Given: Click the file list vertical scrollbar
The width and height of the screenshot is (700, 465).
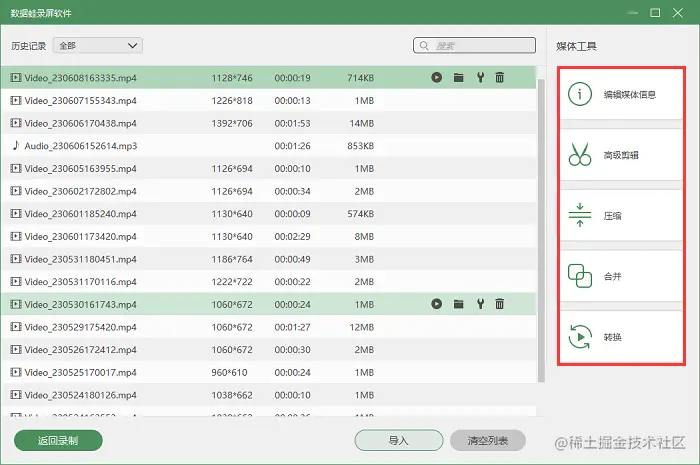Looking at the screenshot, I should click(x=541, y=230).
